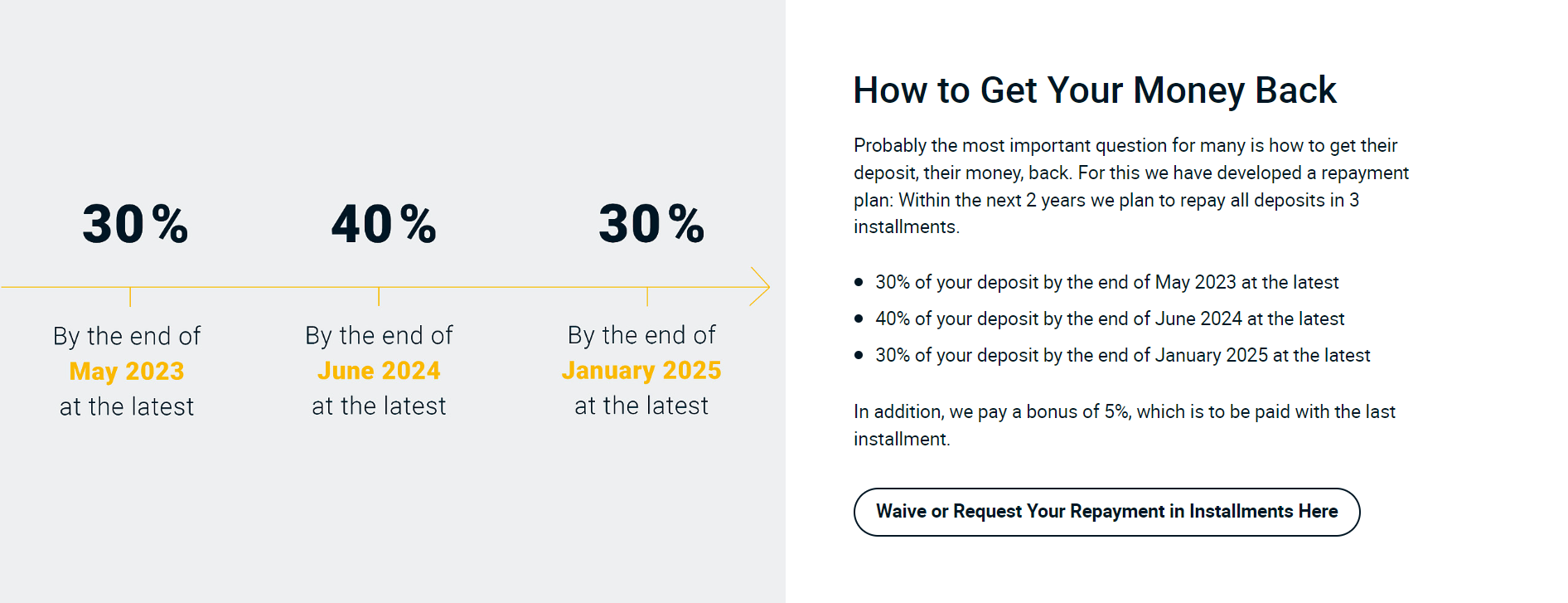Click the Waive or Request Your Repayment button
The image size is (1568, 603).
[x=1106, y=512]
